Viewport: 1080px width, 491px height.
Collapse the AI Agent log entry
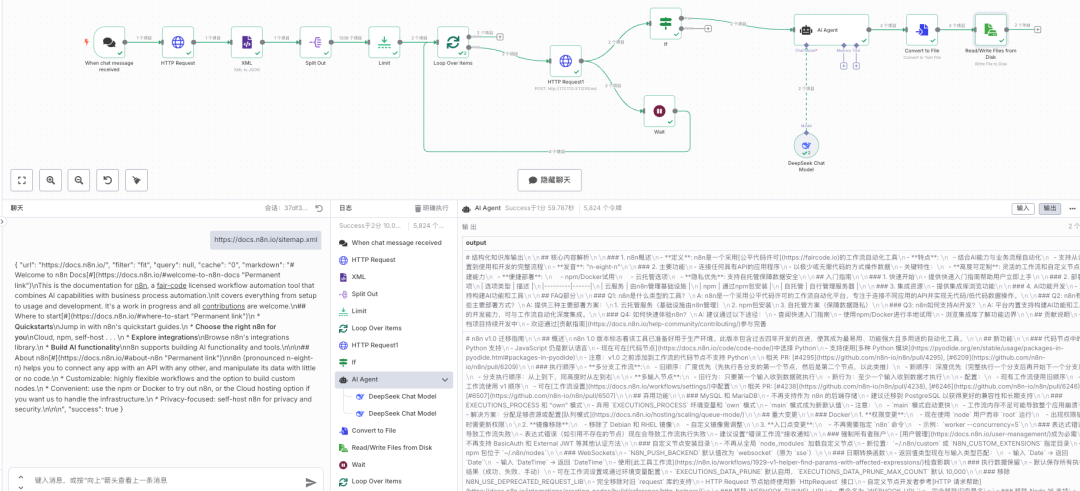pos(445,379)
